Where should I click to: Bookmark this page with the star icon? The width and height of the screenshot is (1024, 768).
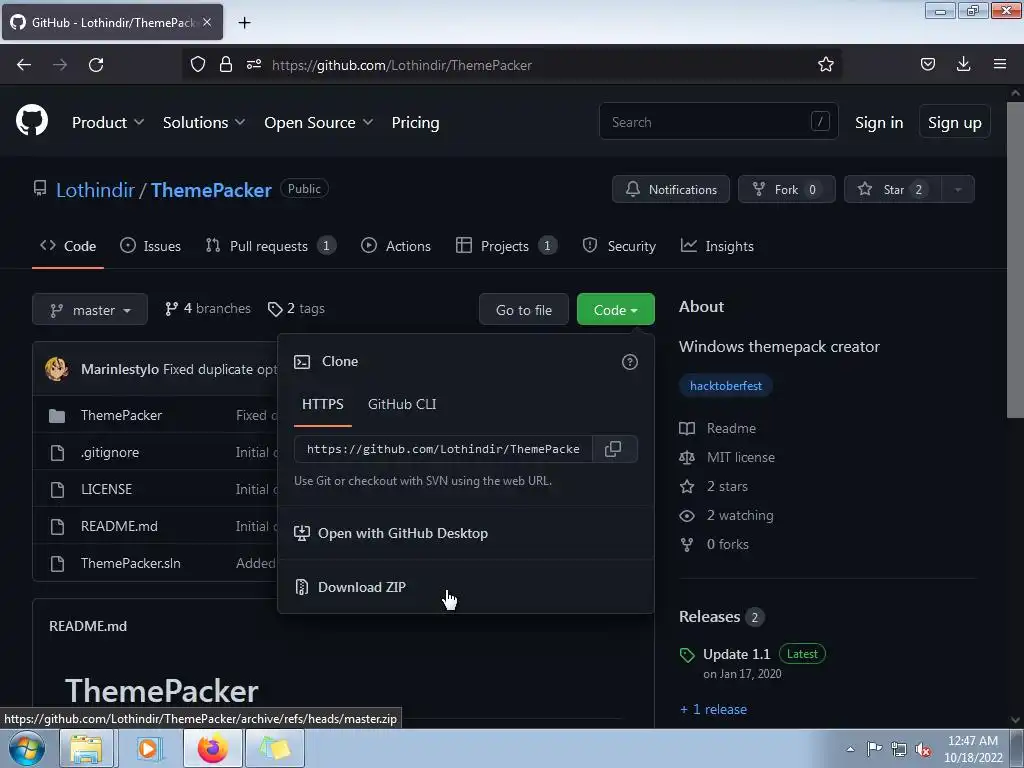(825, 64)
